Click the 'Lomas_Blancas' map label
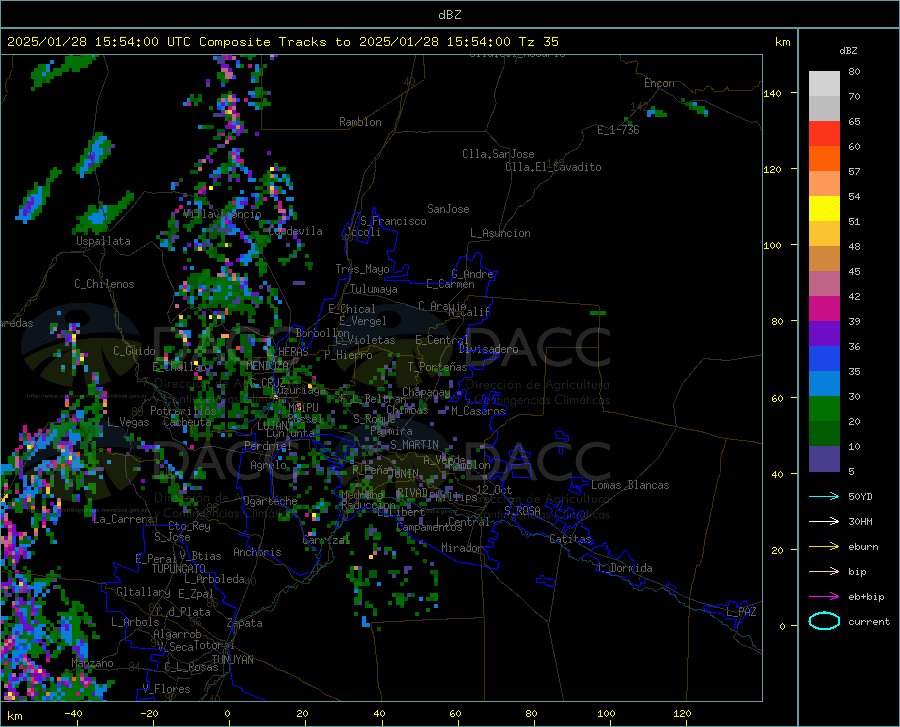The image size is (900, 727). point(630,485)
